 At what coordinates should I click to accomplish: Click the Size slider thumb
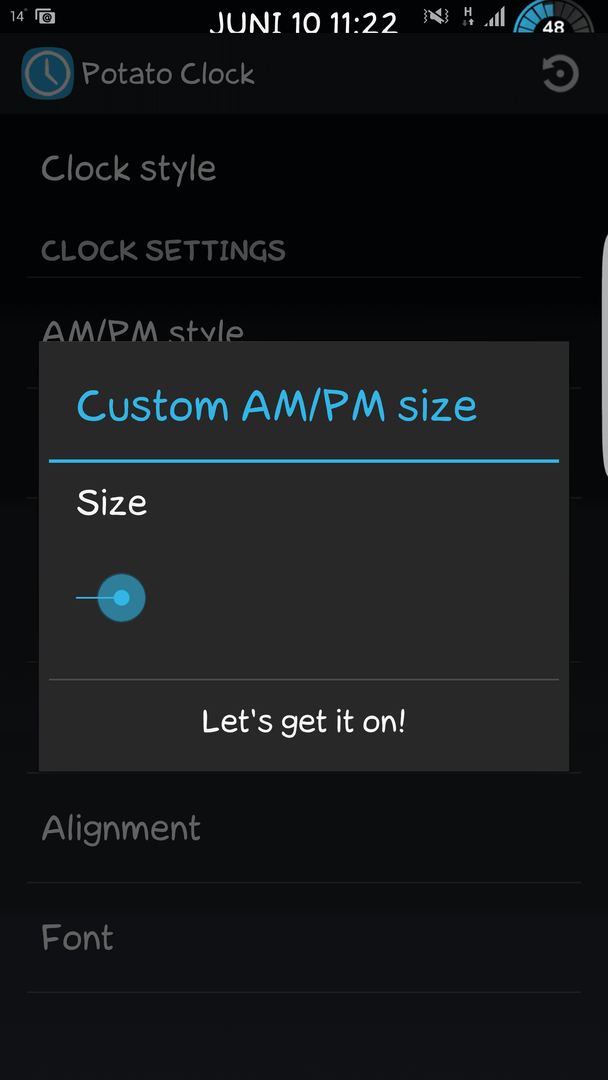pyautogui.click(x=121, y=598)
